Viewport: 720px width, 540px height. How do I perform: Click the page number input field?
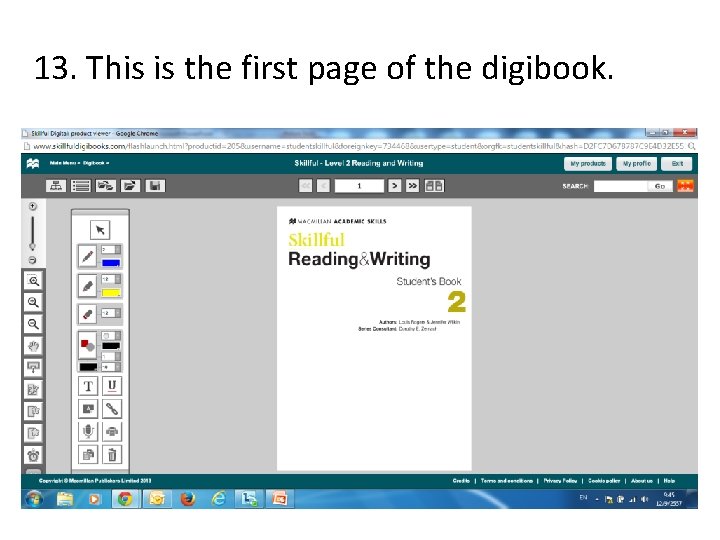tap(359, 186)
